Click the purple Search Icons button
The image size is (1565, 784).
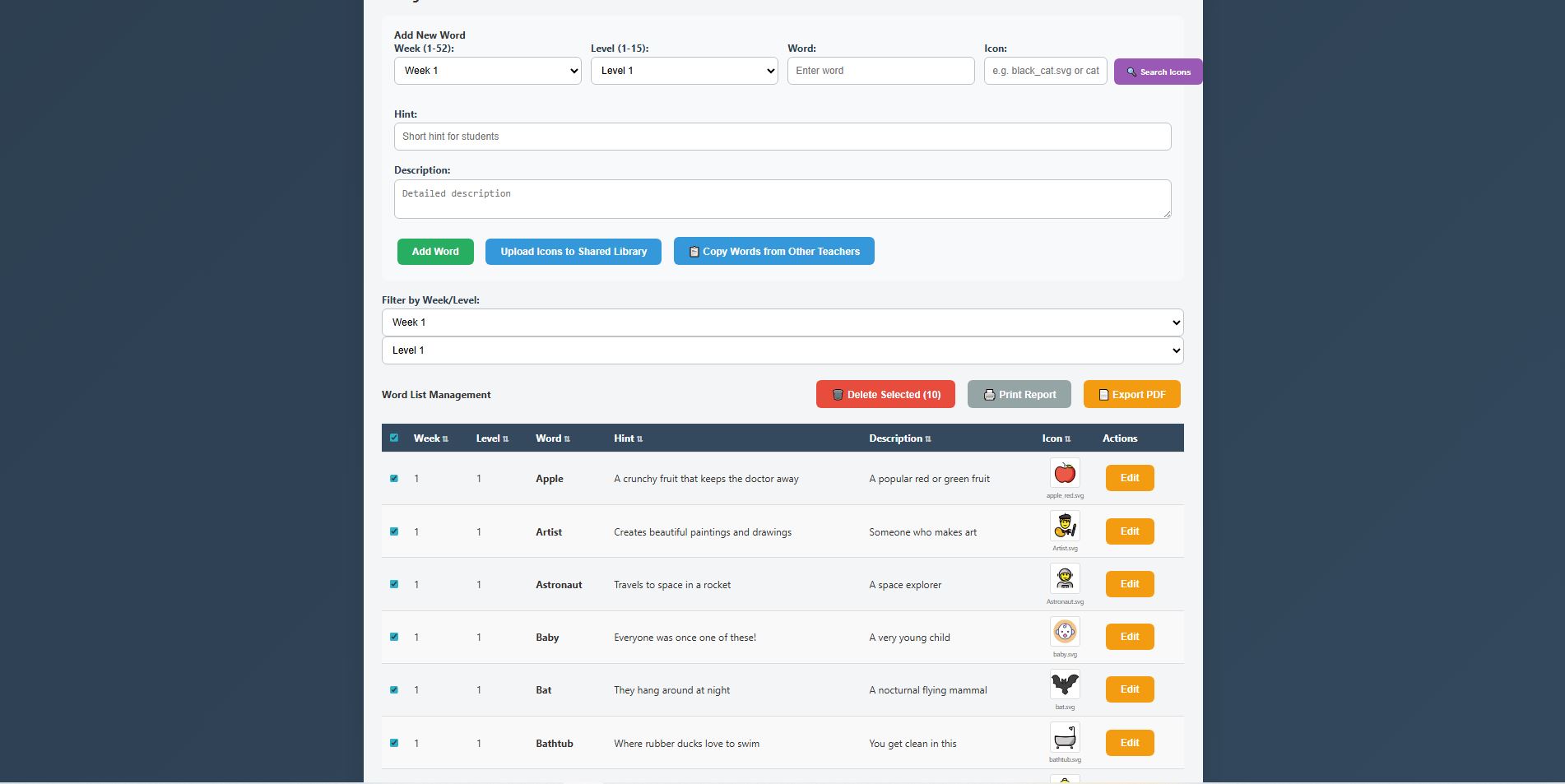pos(1158,72)
